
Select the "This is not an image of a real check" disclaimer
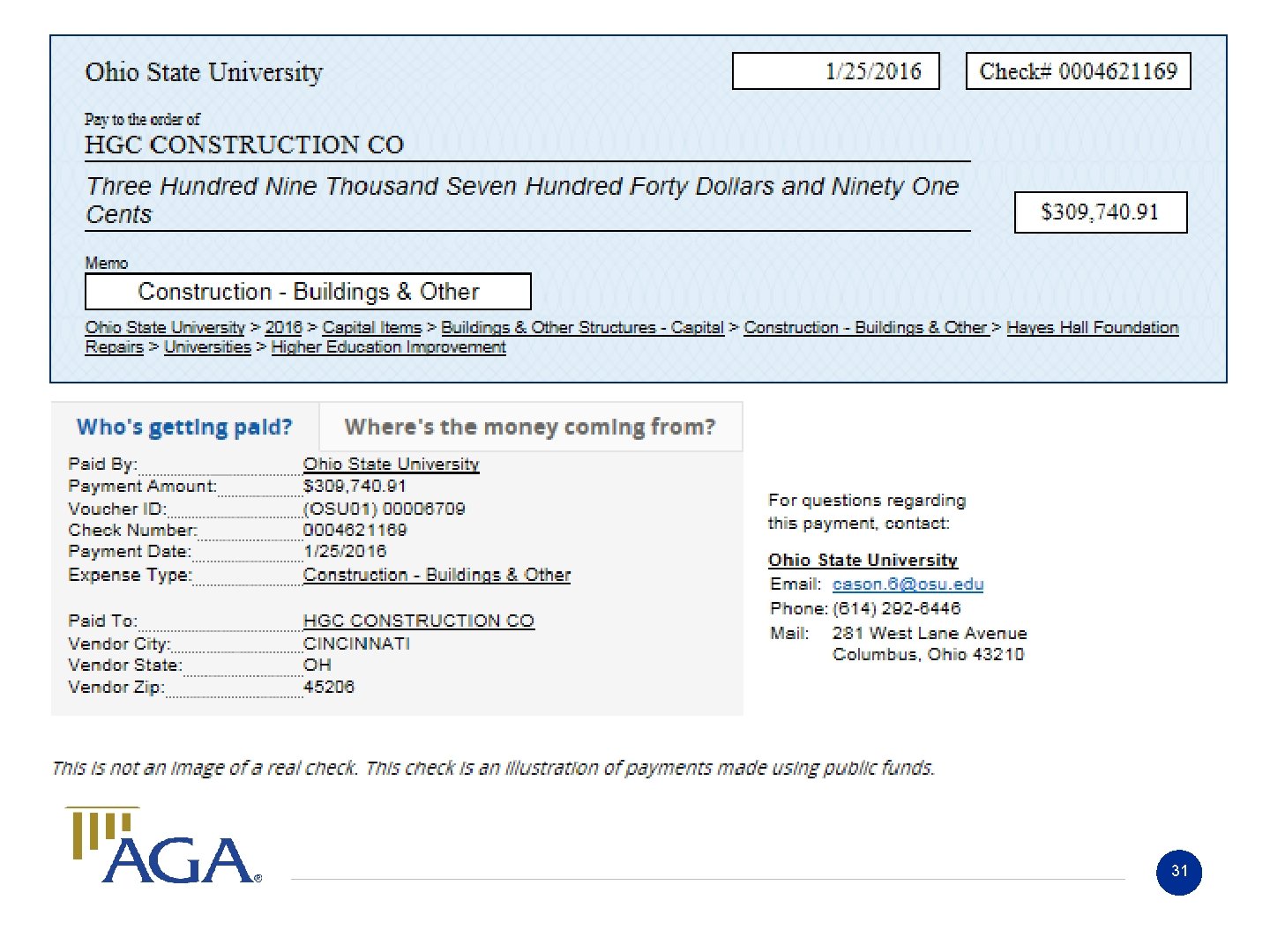click(493, 768)
